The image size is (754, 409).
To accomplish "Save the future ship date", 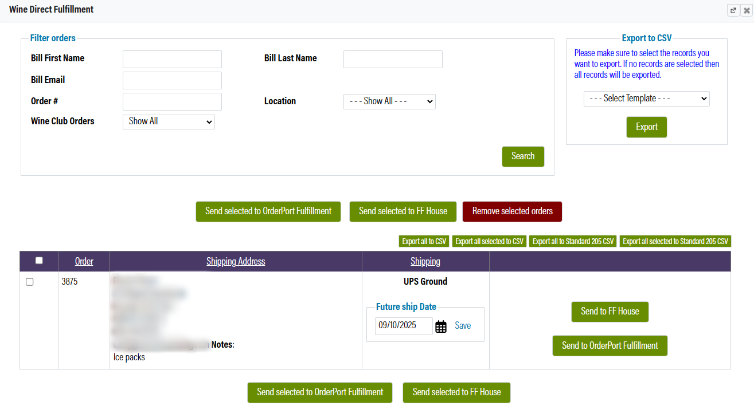I will (463, 326).
